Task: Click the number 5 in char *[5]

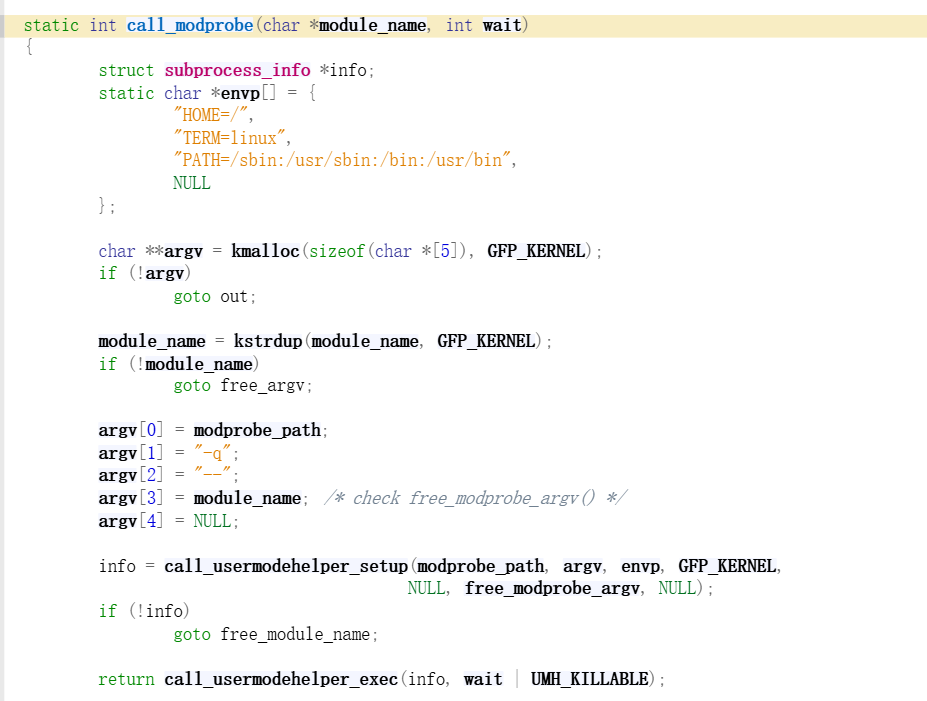Action: click(445, 251)
